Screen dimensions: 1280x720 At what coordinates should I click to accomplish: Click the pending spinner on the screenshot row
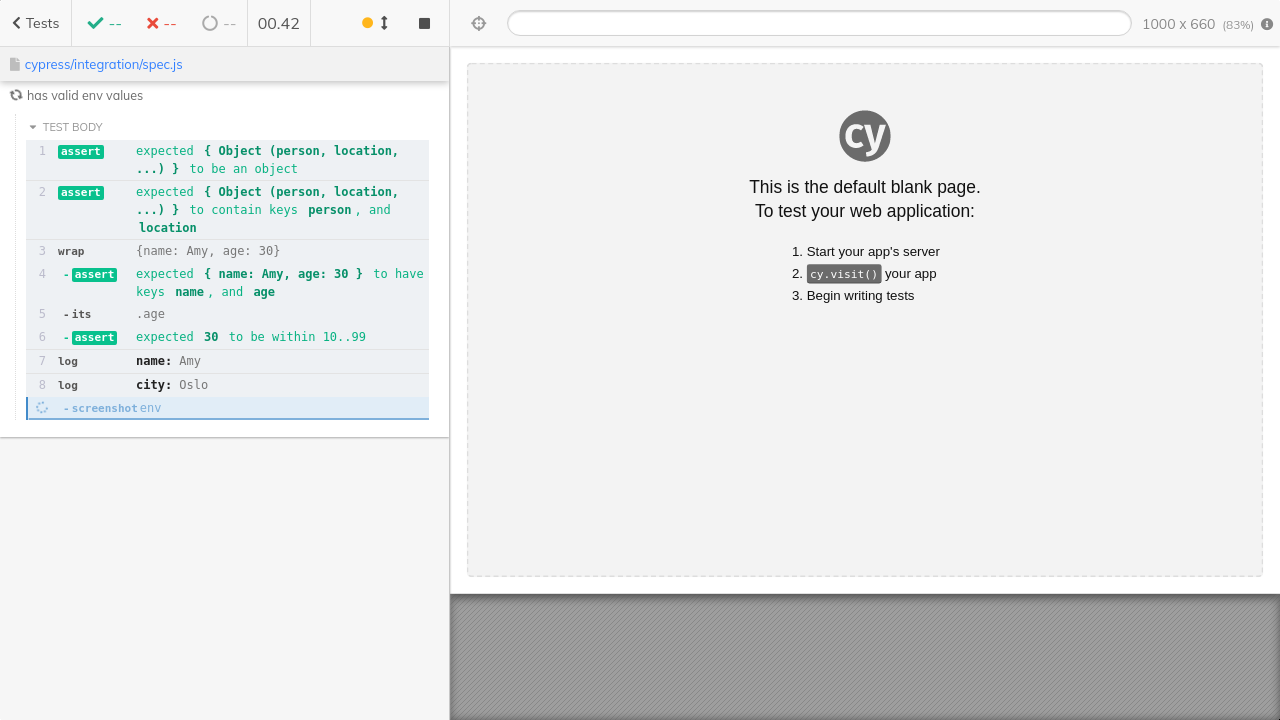(42, 408)
